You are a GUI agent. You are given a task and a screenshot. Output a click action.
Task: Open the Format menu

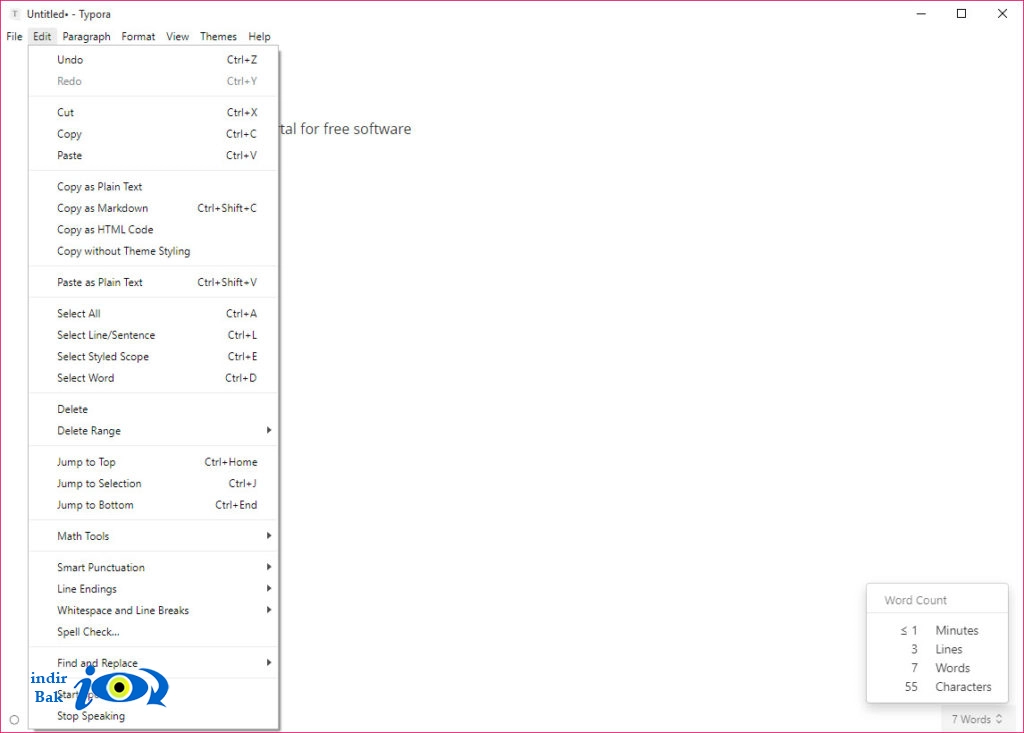tap(138, 37)
